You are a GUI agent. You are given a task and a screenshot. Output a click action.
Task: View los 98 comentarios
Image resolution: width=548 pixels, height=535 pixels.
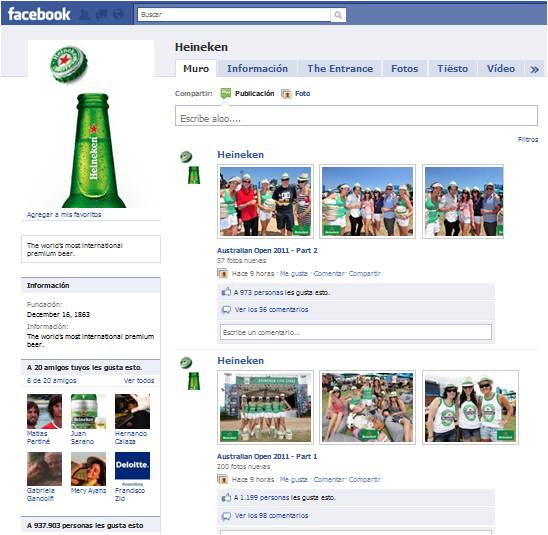coord(271,515)
